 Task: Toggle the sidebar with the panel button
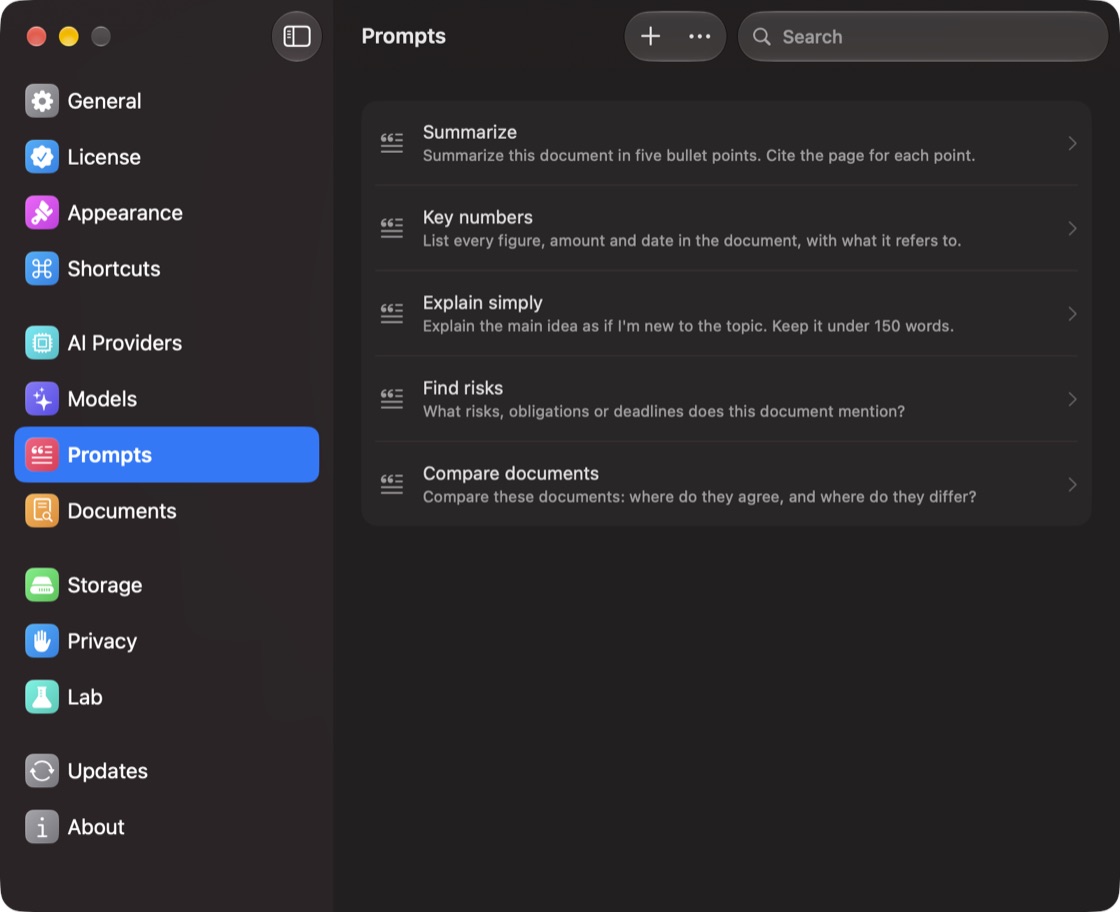pyautogui.click(x=296, y=36)
